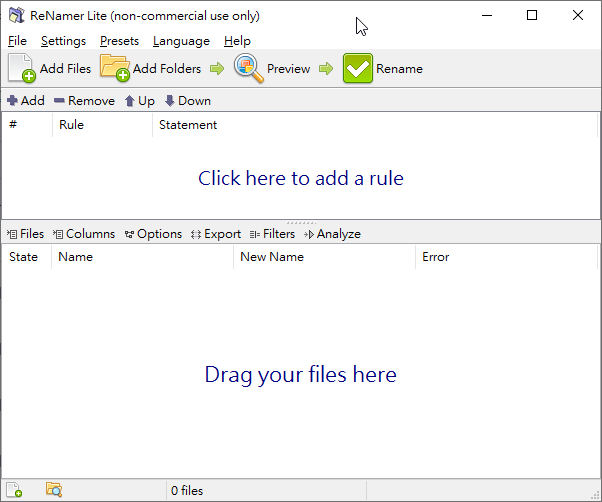Viewport: 602px width, 502px height.
Task: Click the green Rename checkmark icon
Action: [x=357, y=68]
